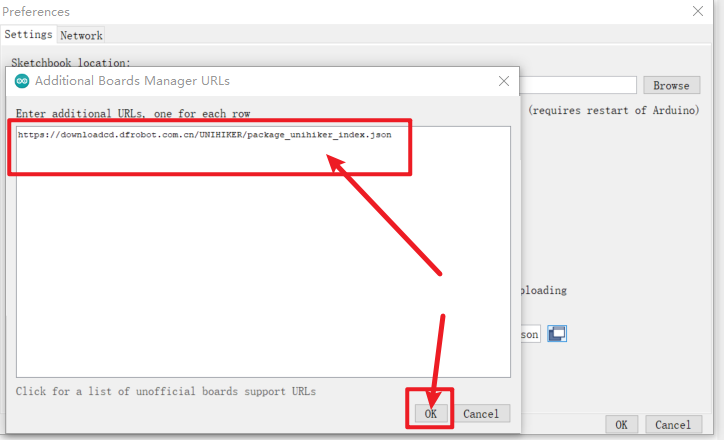Click the boards URLs editor window icon
The width and height of the screenshot is (724, 440).
(x=557, y=334)
